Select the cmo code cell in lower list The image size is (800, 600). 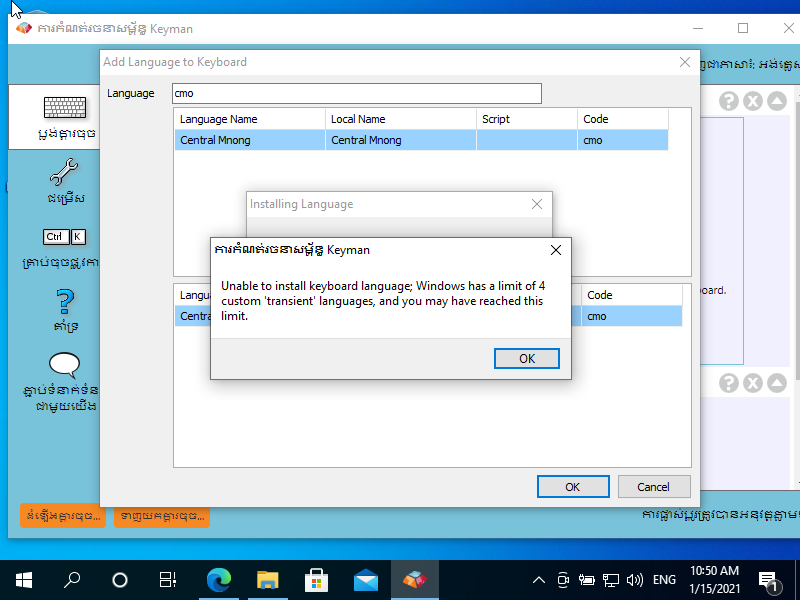point(632,316)
